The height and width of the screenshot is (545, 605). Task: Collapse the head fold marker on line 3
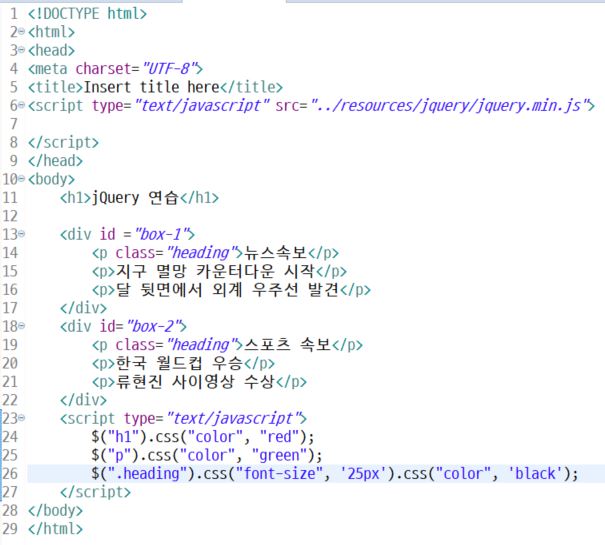(x=22, y=50)
